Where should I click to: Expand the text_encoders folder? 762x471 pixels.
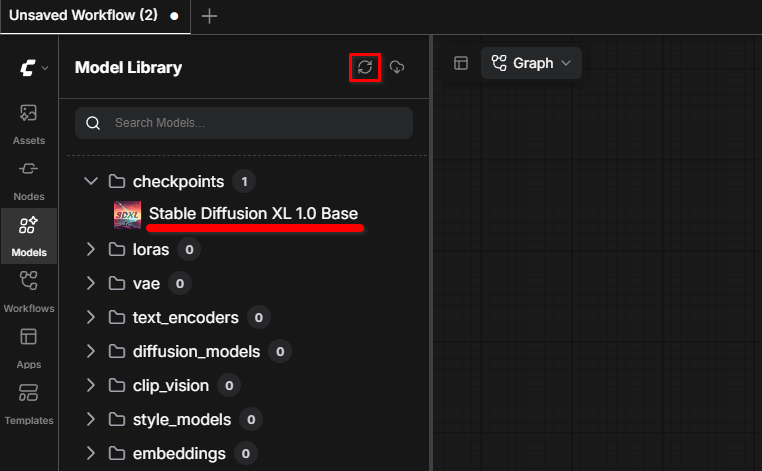point(91,317)
